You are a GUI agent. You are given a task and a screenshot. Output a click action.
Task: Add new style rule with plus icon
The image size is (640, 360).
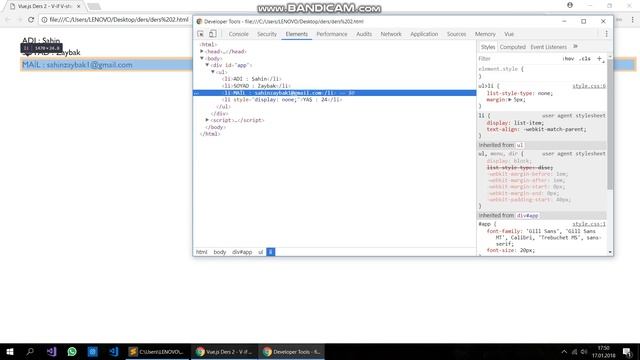pyautogui.click(x=599, y=59)
